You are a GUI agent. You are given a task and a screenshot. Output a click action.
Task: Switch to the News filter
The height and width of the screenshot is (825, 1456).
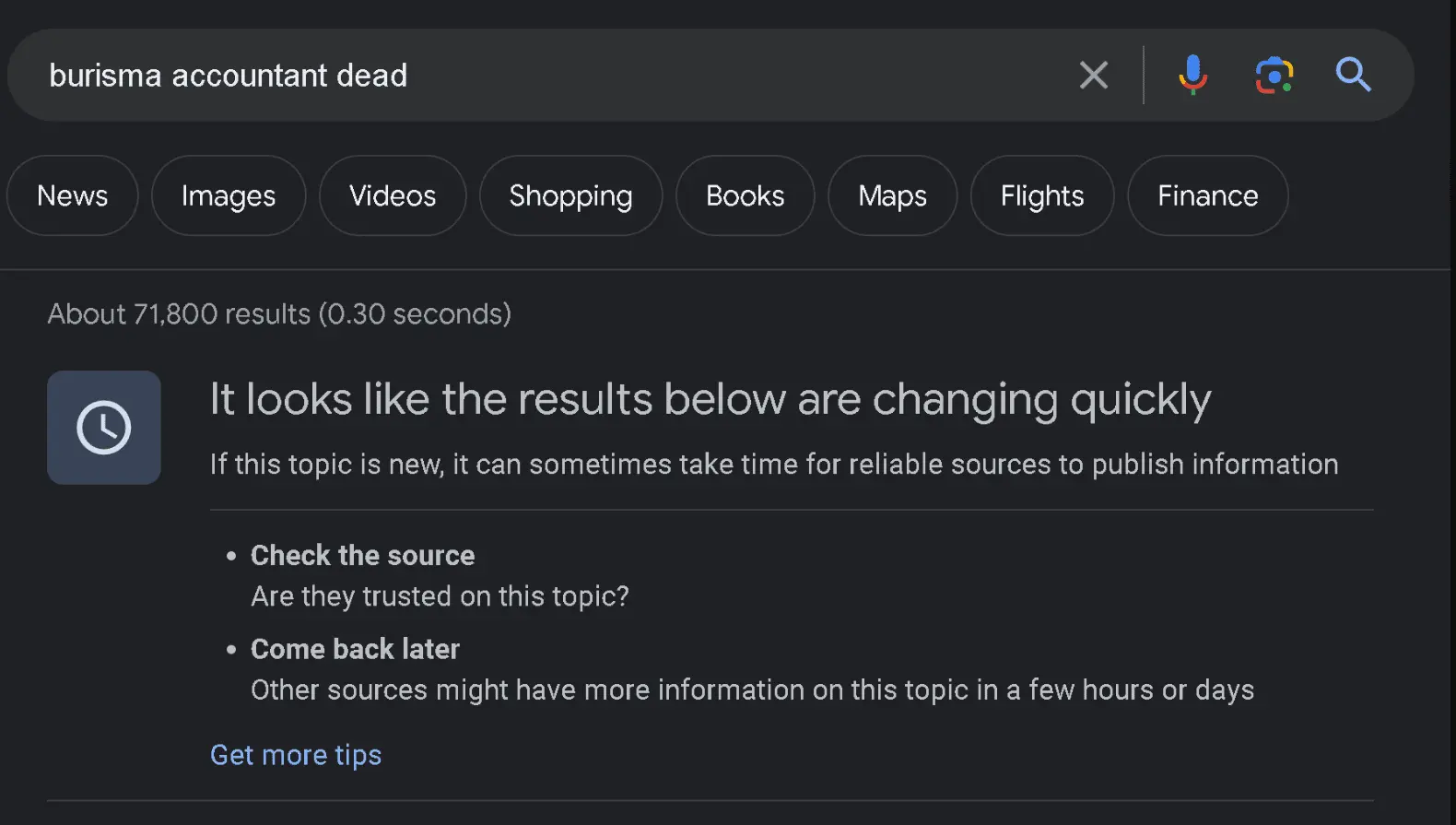pos(72,195)
